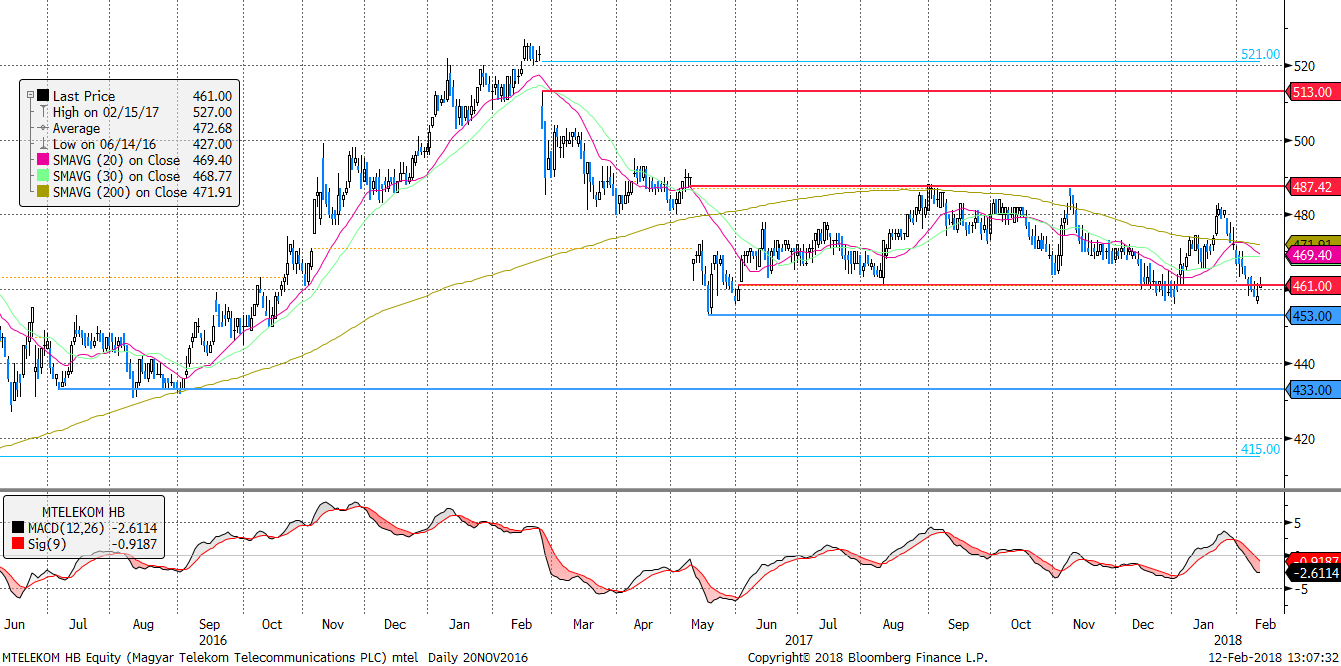The width and height of the screenshot is (1341, 666).
Task: Click the light blue 415.00 line label
Action: 1260,449
